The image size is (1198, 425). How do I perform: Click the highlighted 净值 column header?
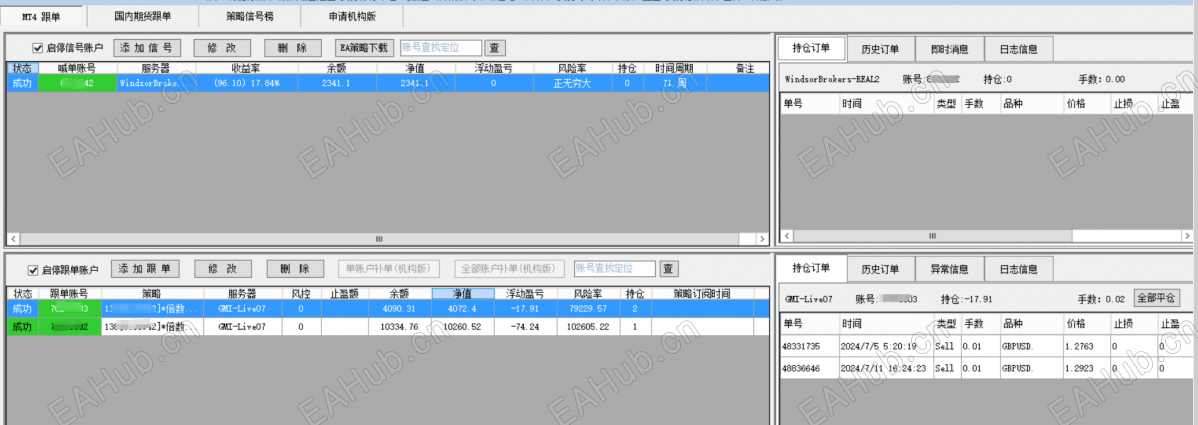coord(464,294)
